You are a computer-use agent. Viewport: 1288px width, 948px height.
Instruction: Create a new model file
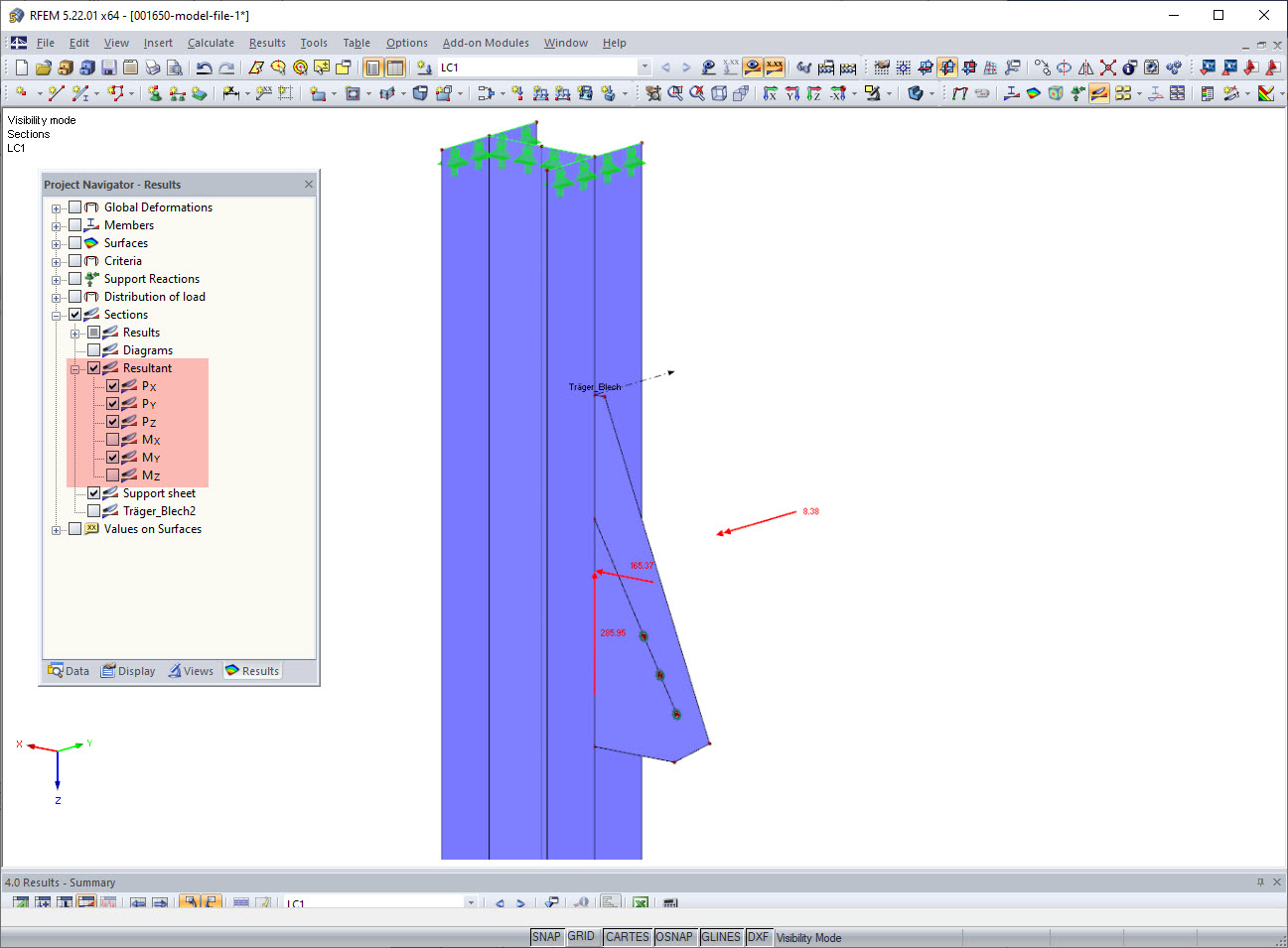point(22,68)
